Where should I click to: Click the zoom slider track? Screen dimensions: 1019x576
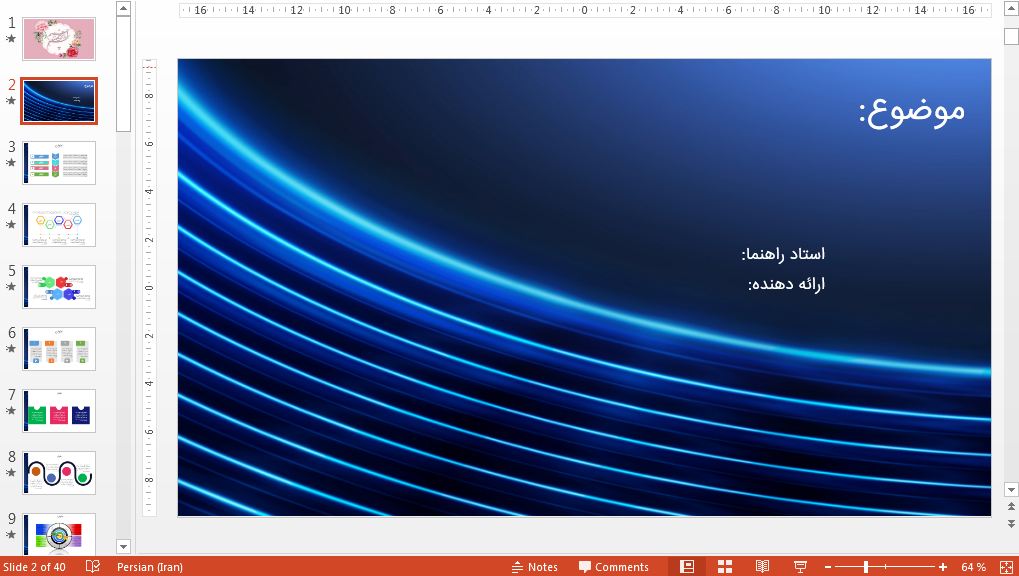(900, 567)
